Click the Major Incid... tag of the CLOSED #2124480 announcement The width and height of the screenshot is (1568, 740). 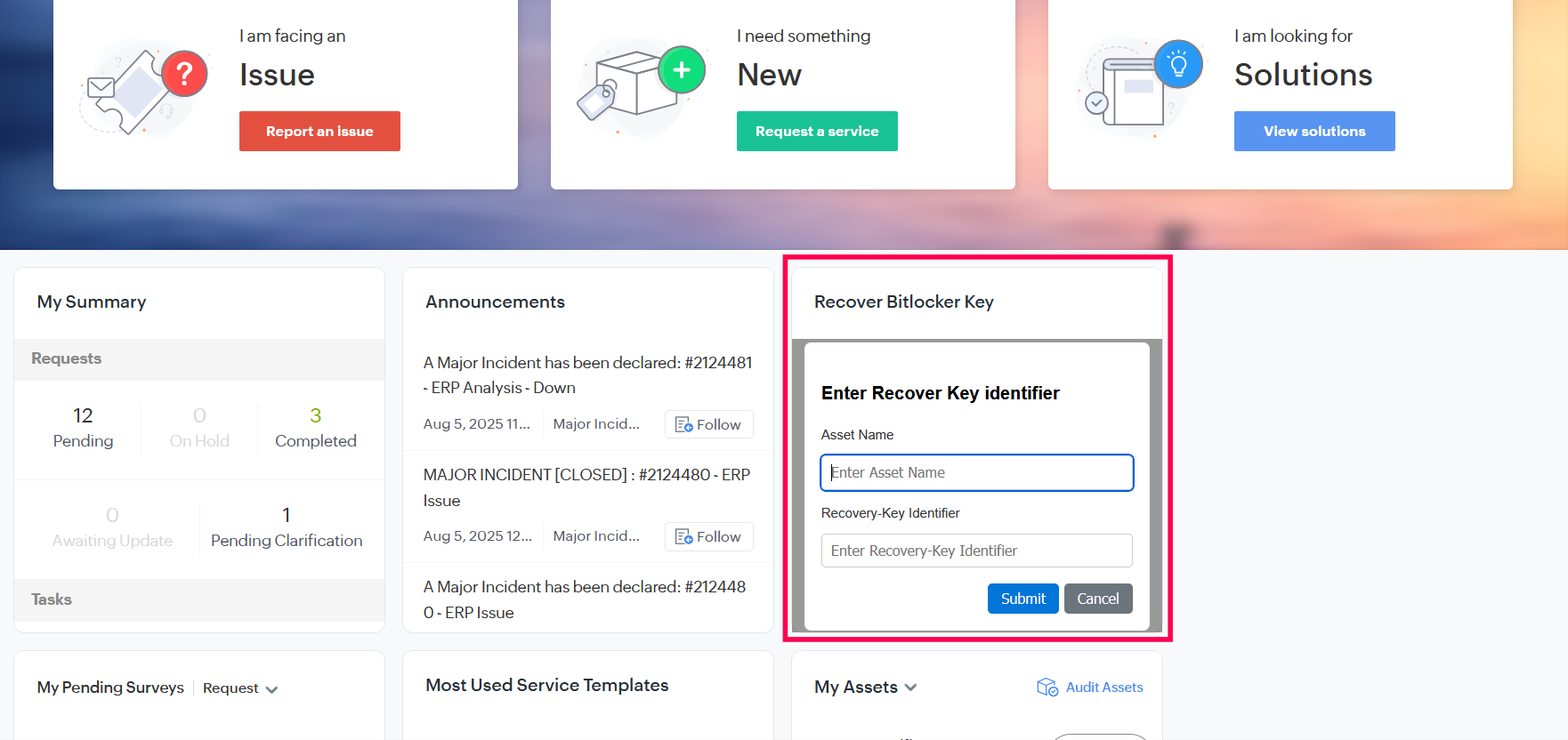click(596, 536)
